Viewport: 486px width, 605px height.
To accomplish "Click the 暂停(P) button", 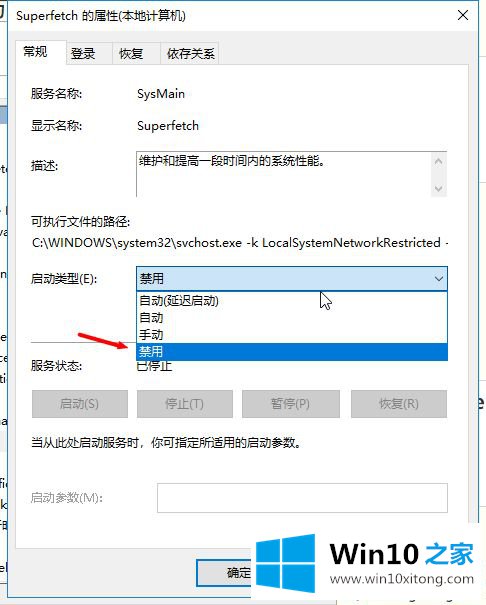I will pos(291,404).
